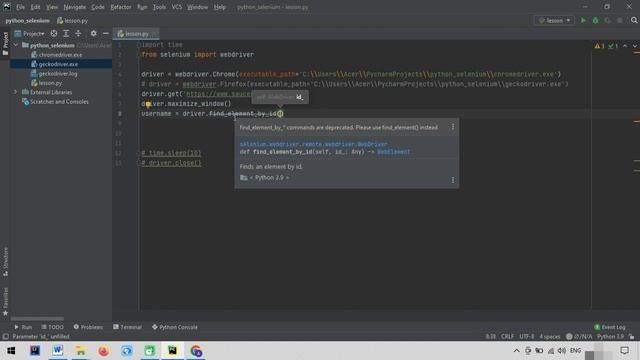The height and width of the screenshot is (360, 640).
Task: Click the yellow intention bulb on line 7
Action: pos(148,104)
